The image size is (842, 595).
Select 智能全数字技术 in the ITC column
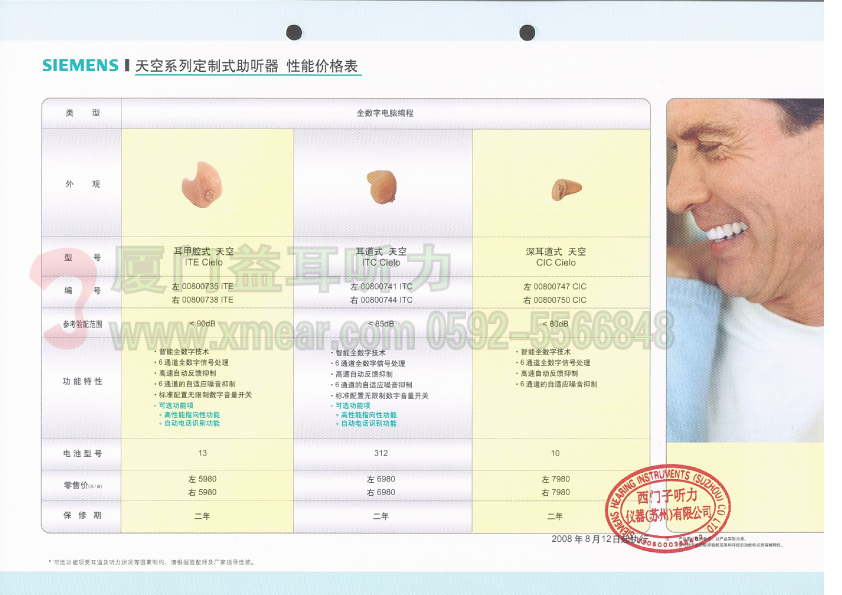pyautogui.click(x=360, y=353)
